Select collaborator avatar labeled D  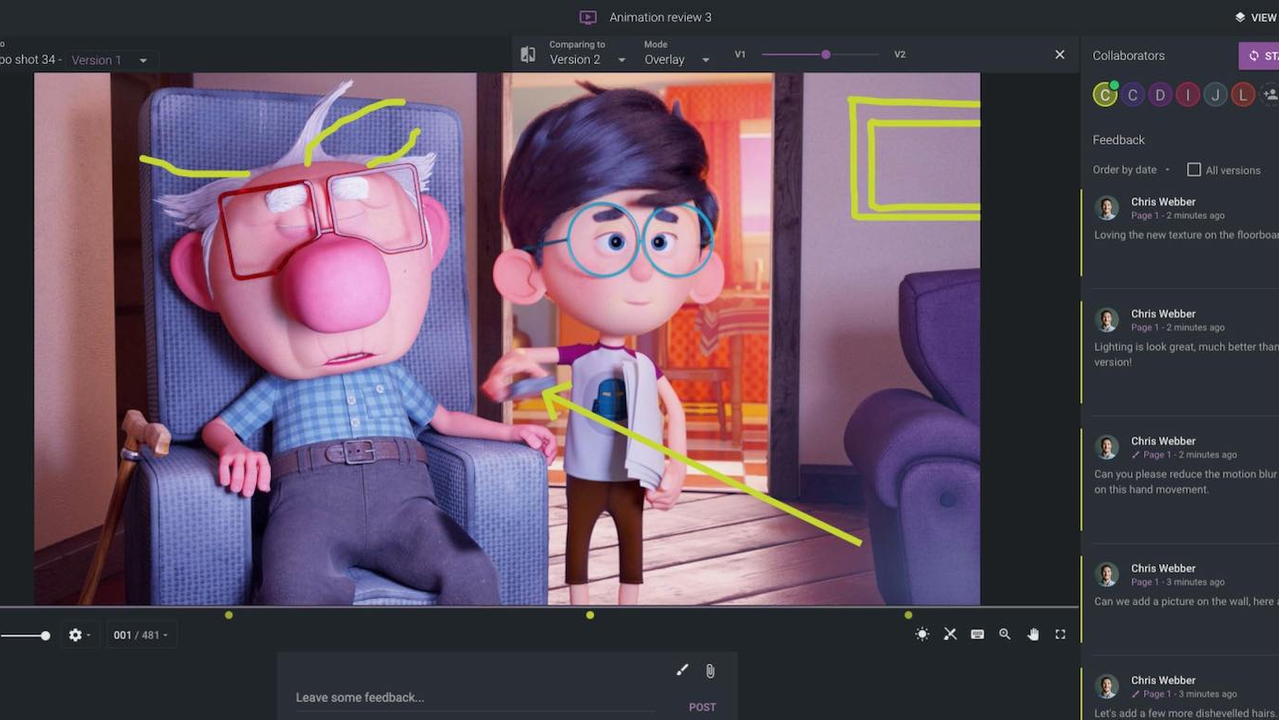pyautogui.click(x=1160, y=95)
